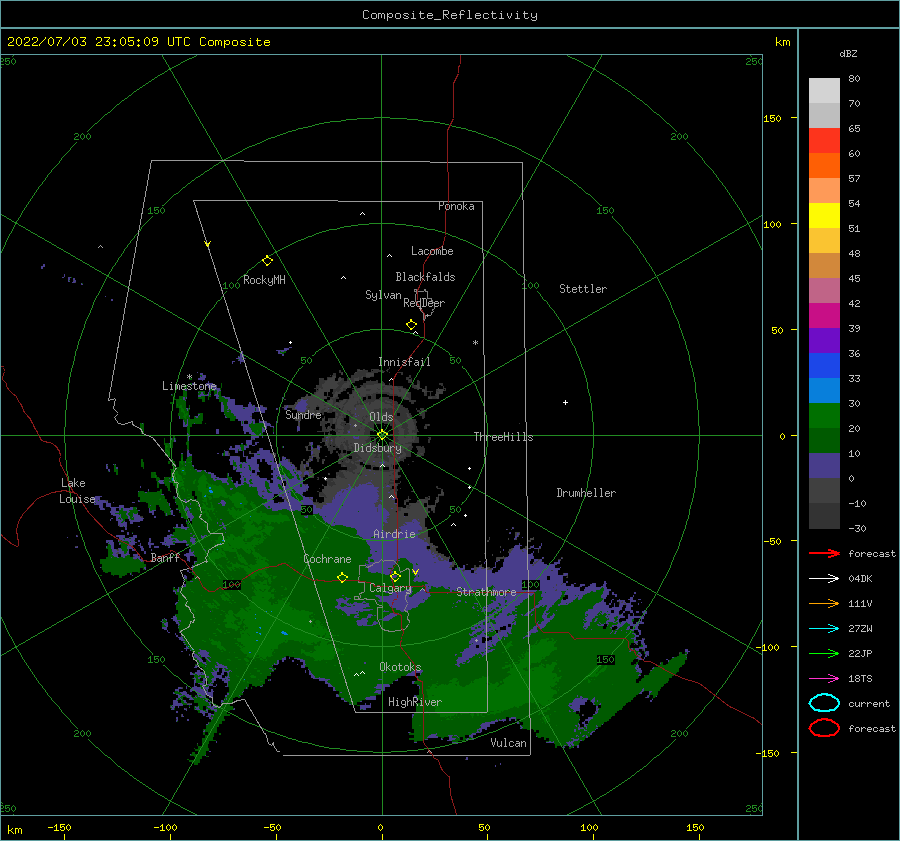
Task: Click the Didsbury city label
Action: (x=377, y=448)
